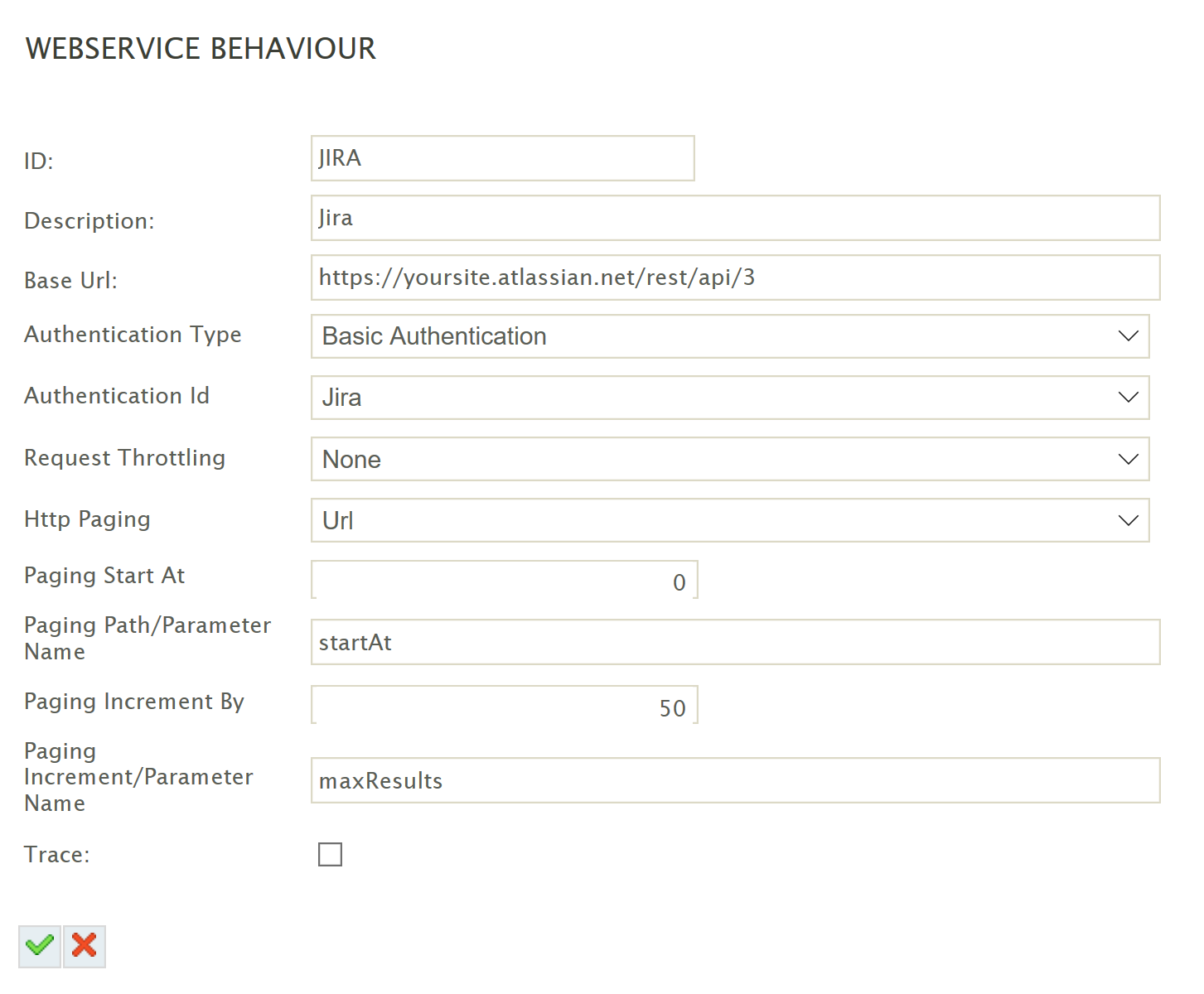Click the ID input field
Viewport: 1204px width, 994px height.
tap(502, 158)
